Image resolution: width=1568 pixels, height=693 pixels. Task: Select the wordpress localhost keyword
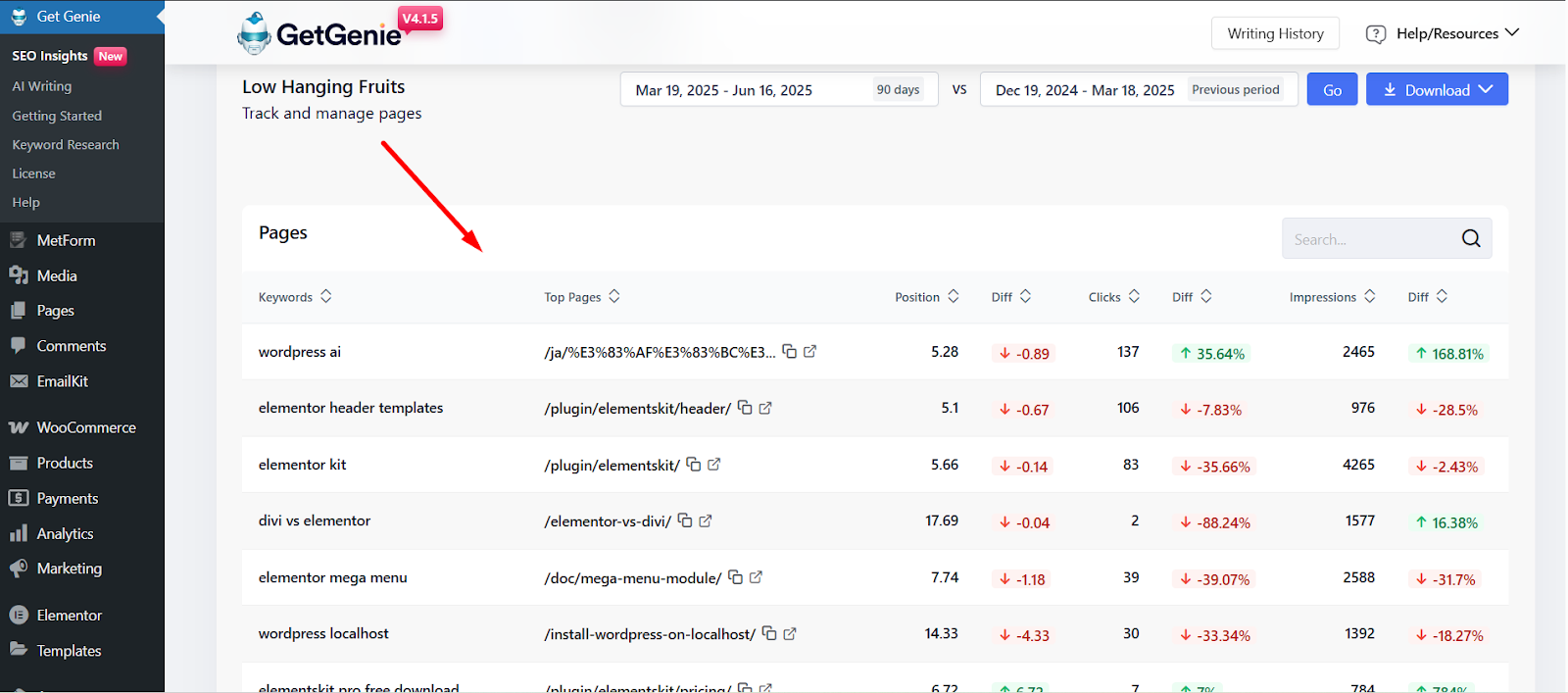323,633
